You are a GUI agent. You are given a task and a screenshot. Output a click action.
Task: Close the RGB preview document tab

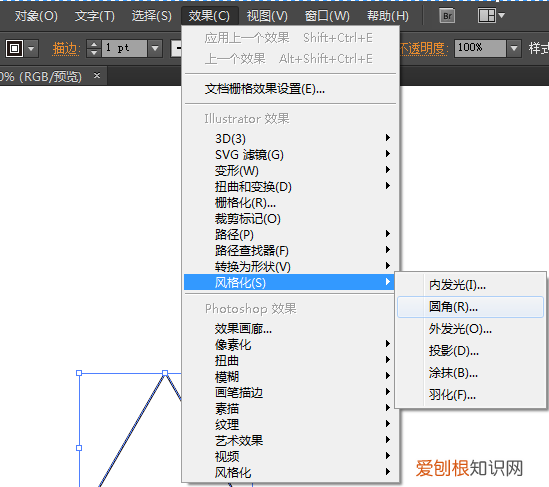coord(97,75)
